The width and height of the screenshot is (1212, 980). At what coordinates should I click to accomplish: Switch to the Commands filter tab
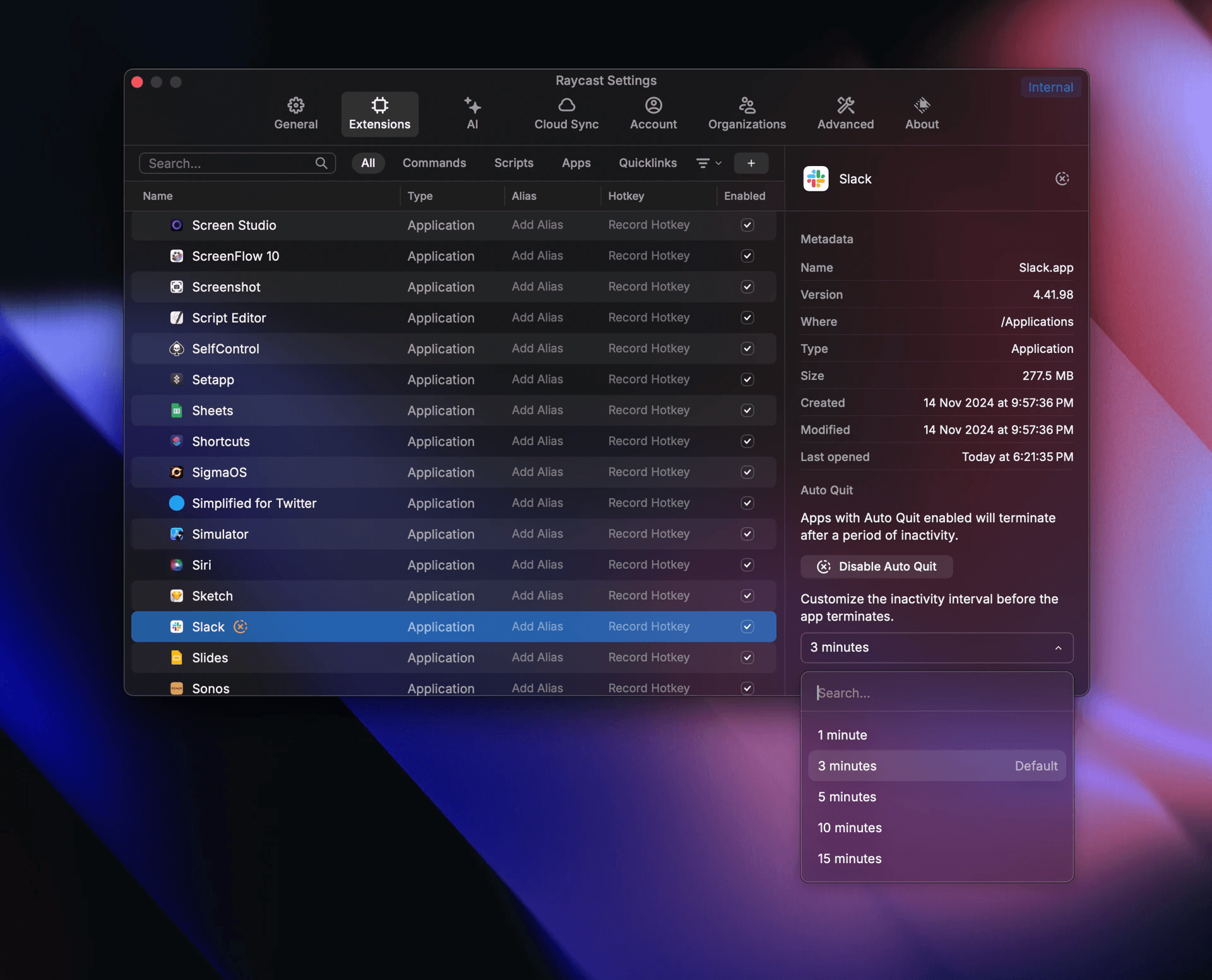tap(434, 163)
